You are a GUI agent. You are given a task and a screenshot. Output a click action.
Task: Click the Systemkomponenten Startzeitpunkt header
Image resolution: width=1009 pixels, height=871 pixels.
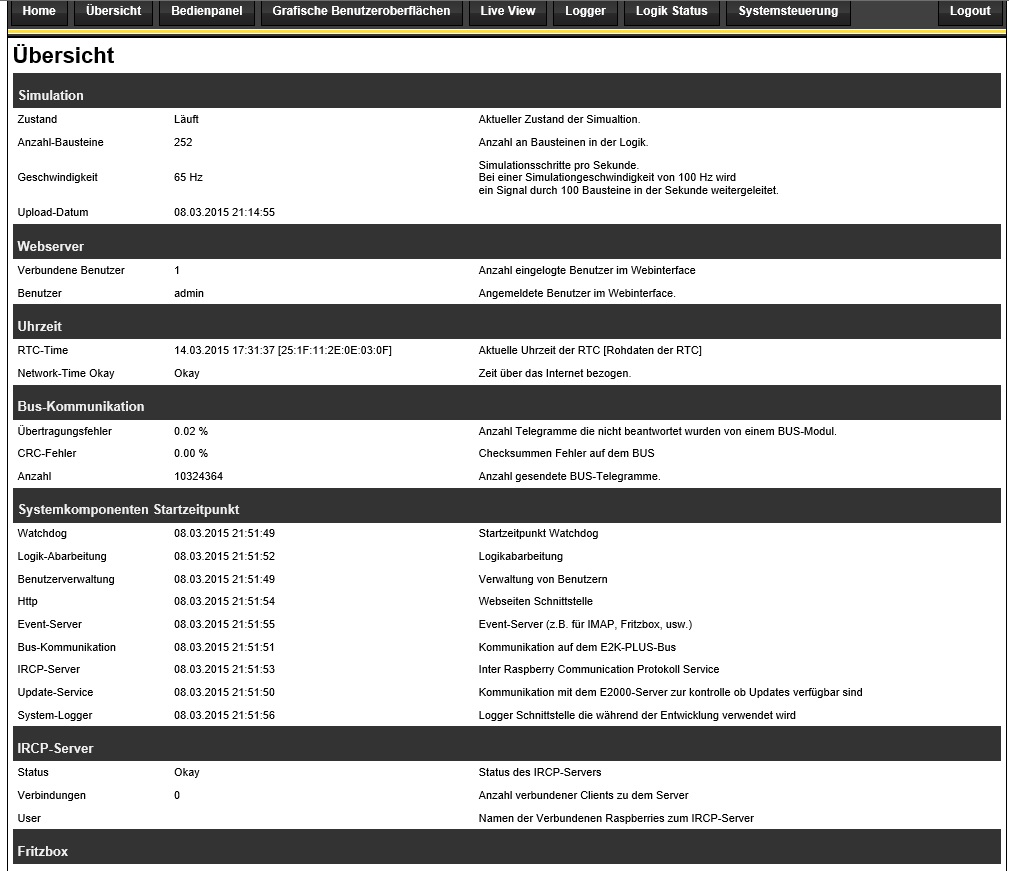[x=506, y=509]
